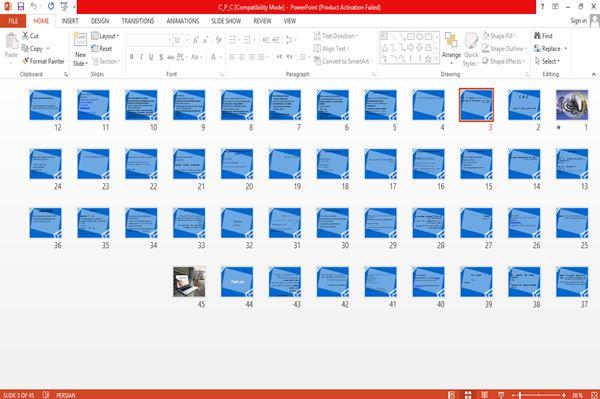Cut the selection with the Cut button
Image resolution: width=600 pixels, height=399 pixels.
tap(31, 36)
